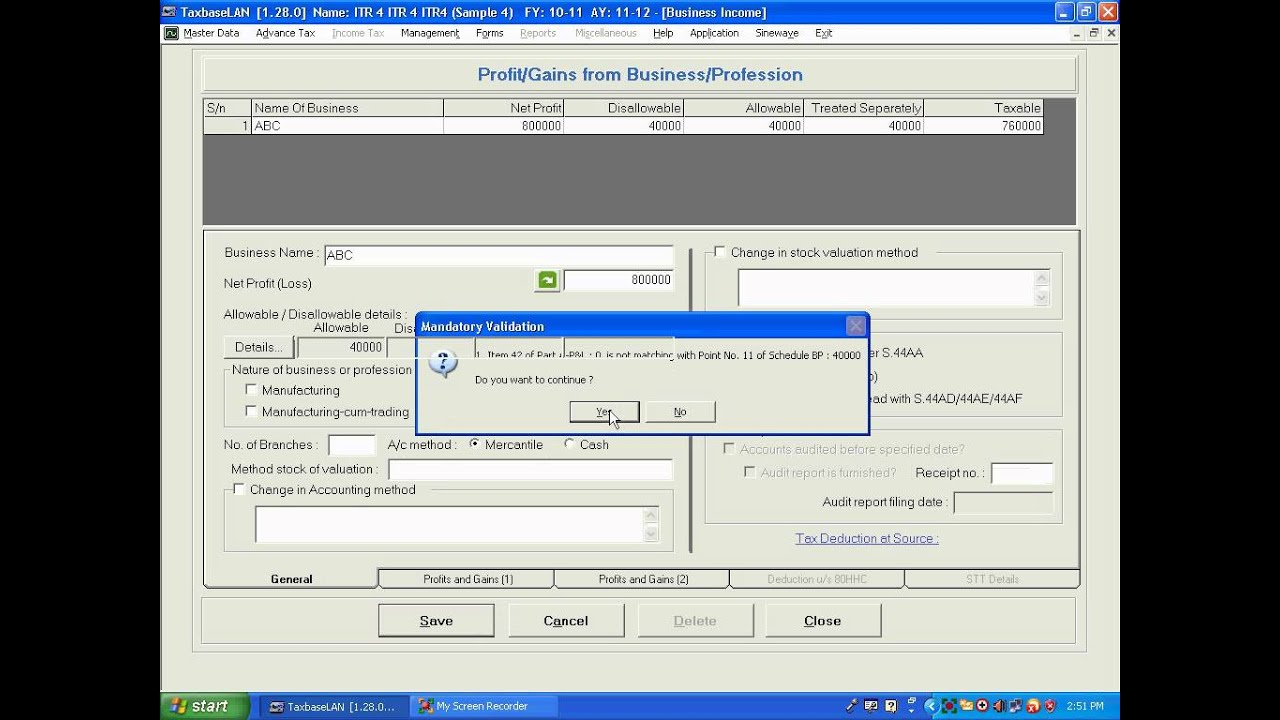Click the Audit report filing date field
Viewport: 1280px width, 720px height.
(x=1003, y=502)
